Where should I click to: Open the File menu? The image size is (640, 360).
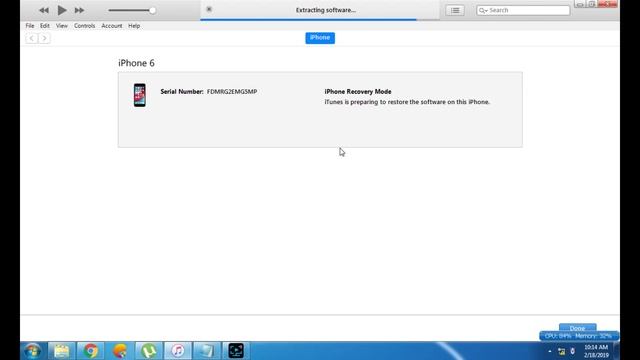(x=30, y=26)
